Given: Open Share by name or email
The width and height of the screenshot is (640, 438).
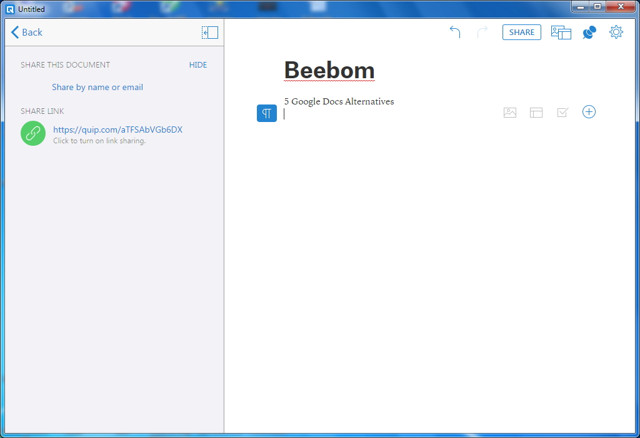Looking at the screenshot, I should (97, 87).
